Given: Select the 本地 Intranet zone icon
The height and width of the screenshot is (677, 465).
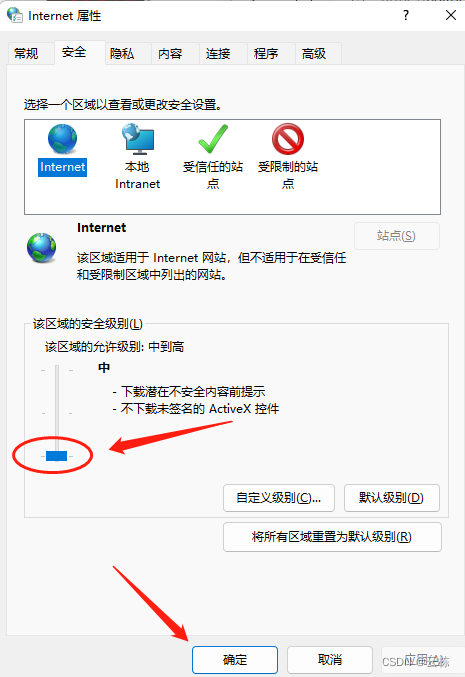Looking at the screenshot, I should point(138,139).
